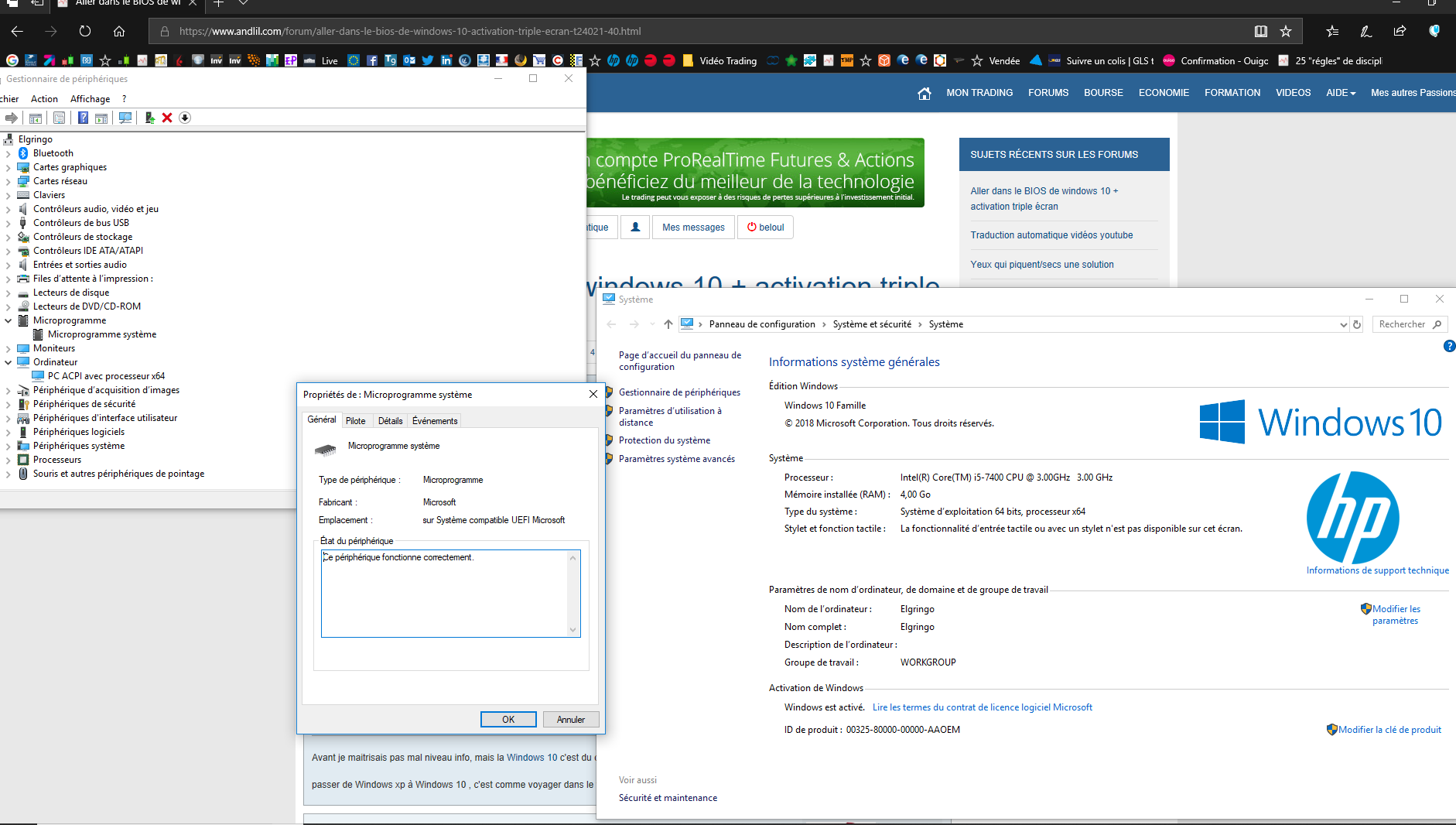Image resolution: width=1456 pixels, height=825 pixels.
Task: Click the browser back arrow
Action: point(17,32)
